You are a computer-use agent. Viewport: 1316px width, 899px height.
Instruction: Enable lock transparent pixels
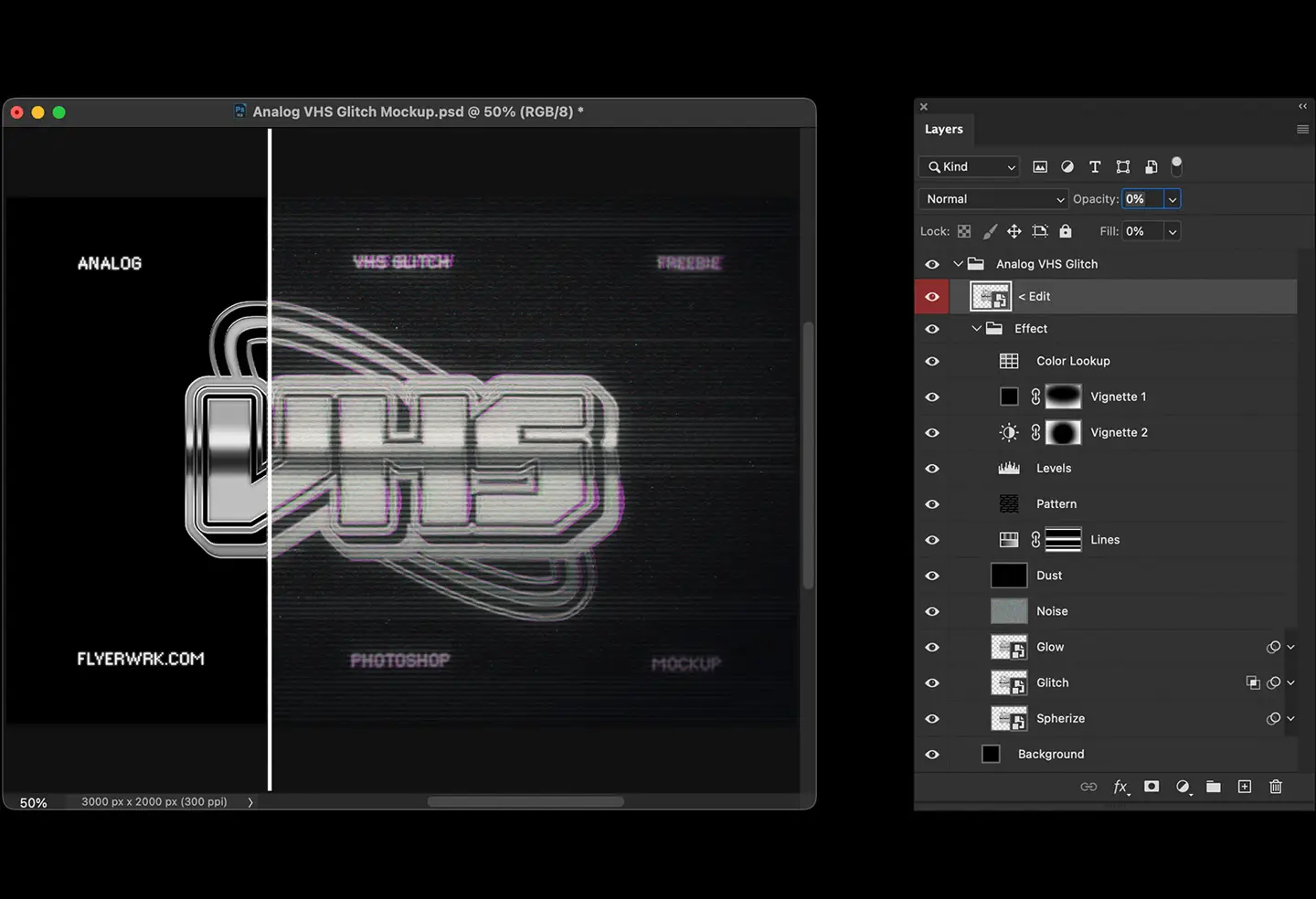tap(964, 231)
